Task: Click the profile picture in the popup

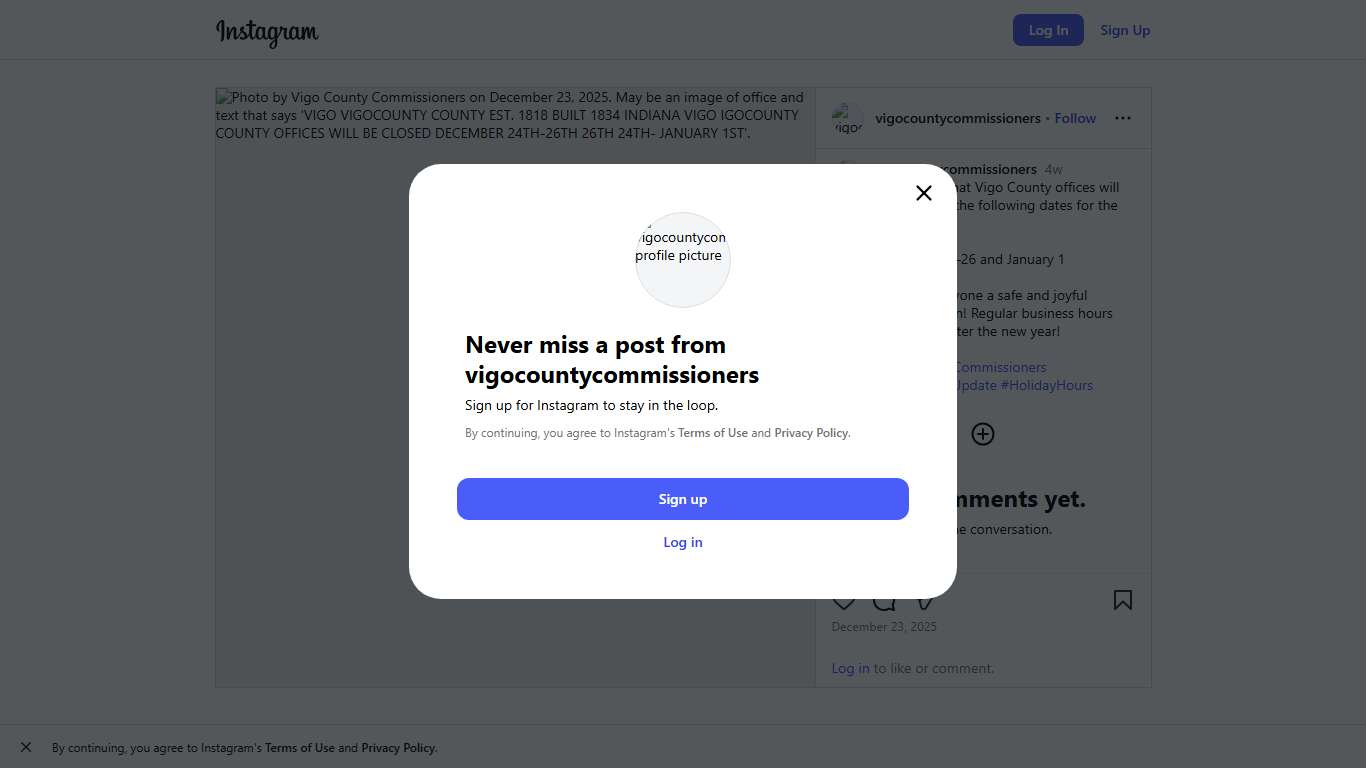Action: 683,260
